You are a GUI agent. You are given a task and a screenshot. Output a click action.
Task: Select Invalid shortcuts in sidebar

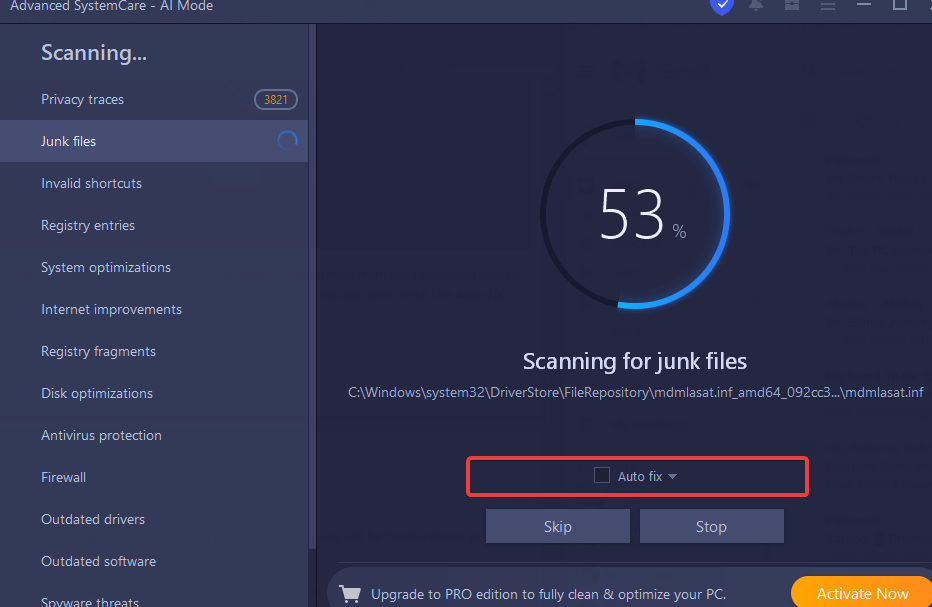click(154, 183)
